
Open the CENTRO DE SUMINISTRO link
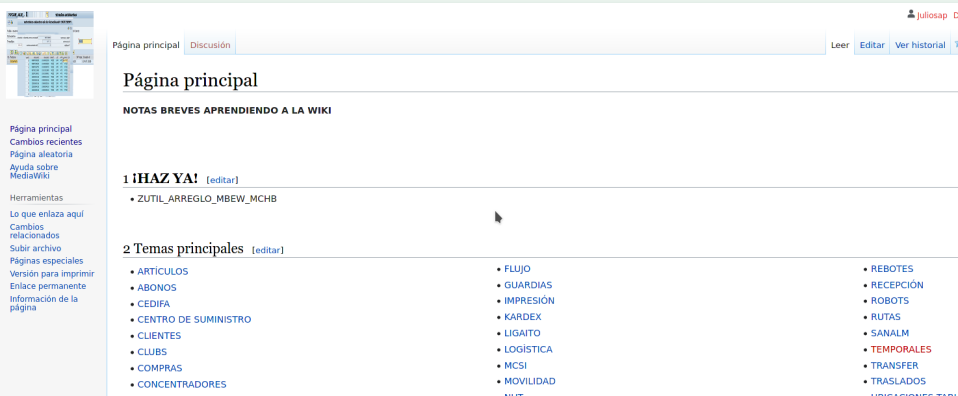coord(194,320)
